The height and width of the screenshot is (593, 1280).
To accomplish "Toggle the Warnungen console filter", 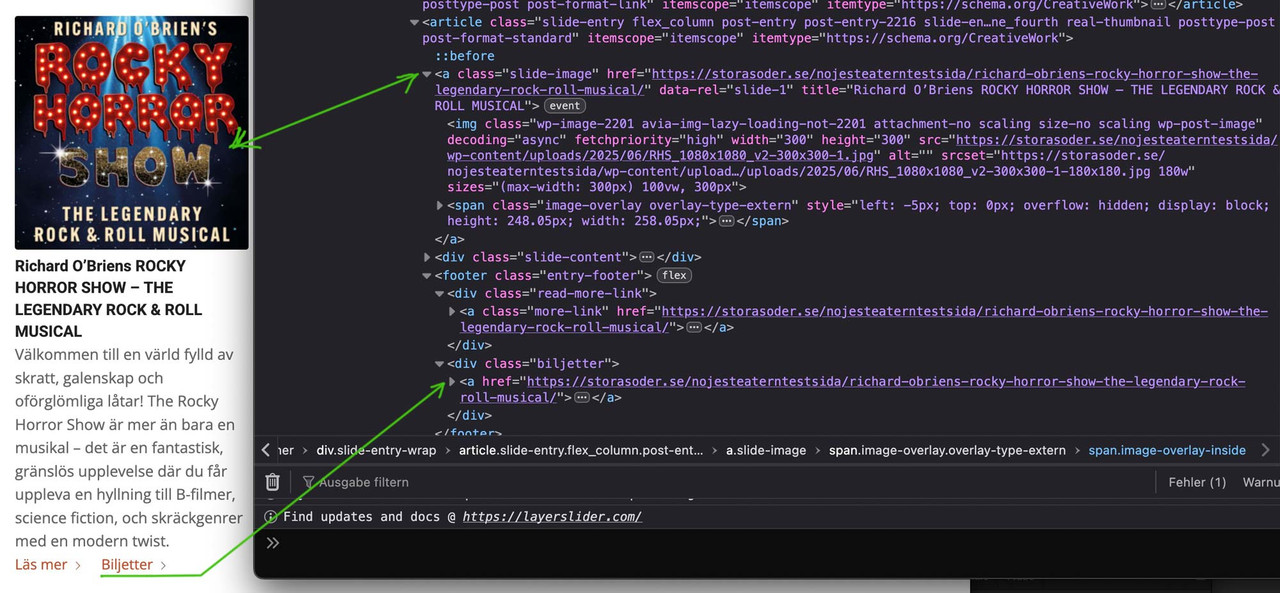I will (1261, 482).
